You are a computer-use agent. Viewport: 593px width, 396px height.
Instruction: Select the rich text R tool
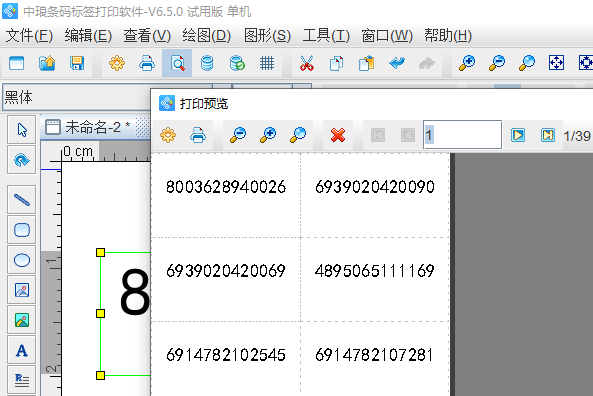(22, 380)
